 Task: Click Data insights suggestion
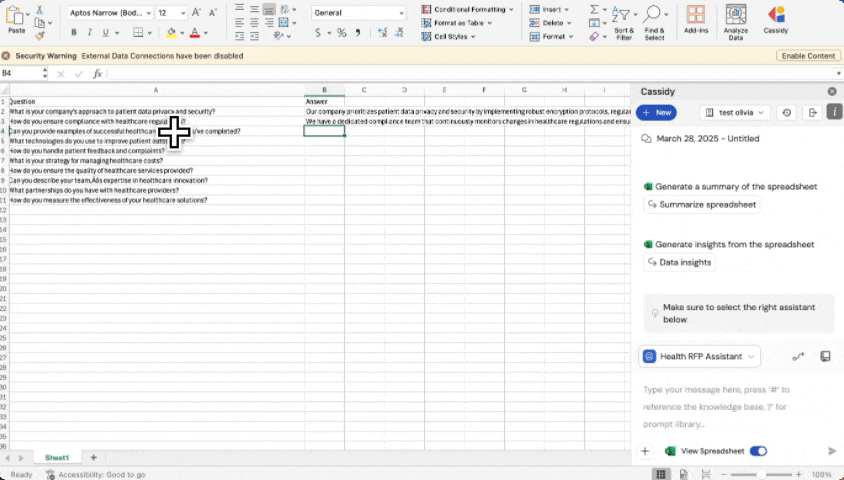point(679,262)
